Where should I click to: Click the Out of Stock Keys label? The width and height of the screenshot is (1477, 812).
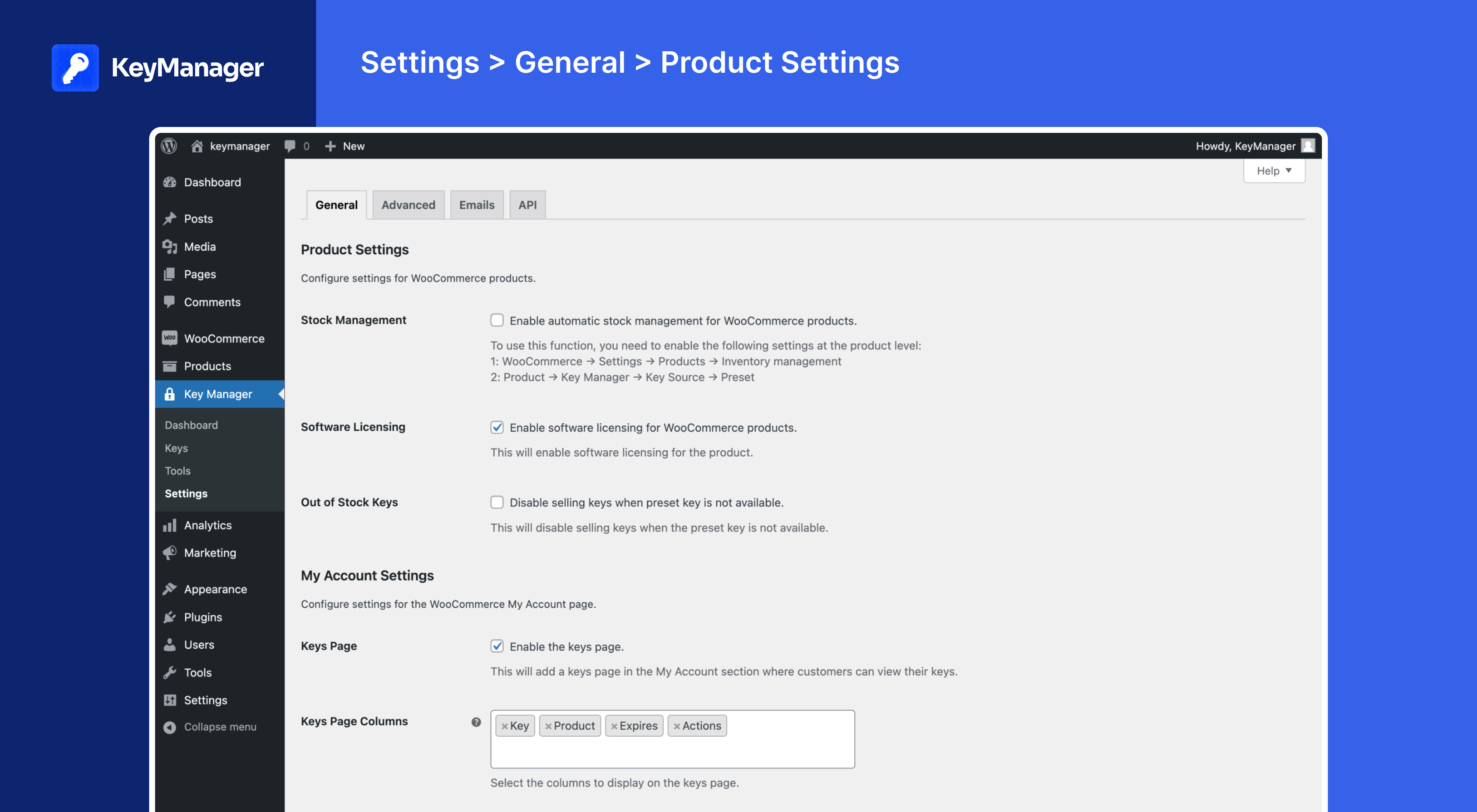349,503
